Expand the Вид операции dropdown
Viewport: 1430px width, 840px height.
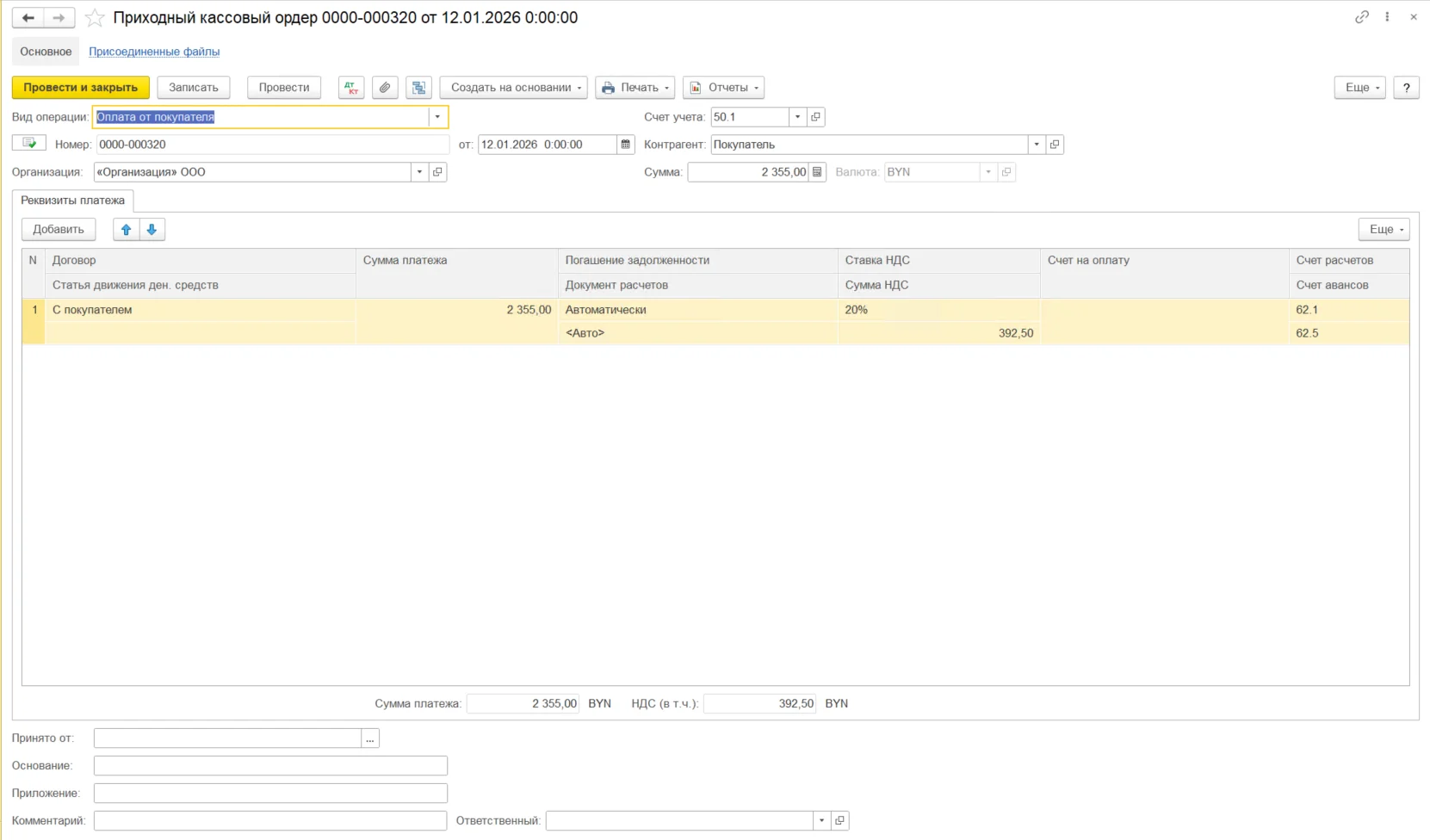437,117
